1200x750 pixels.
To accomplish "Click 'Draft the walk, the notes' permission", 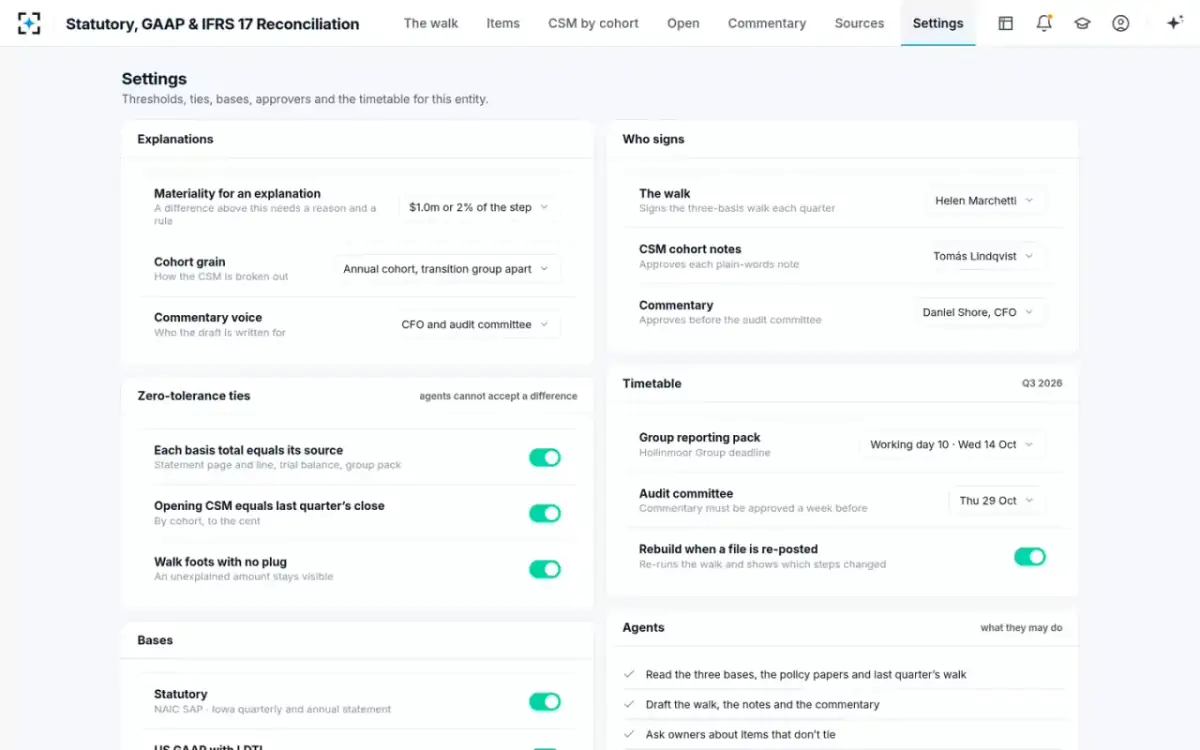I will tap(763, 705).
